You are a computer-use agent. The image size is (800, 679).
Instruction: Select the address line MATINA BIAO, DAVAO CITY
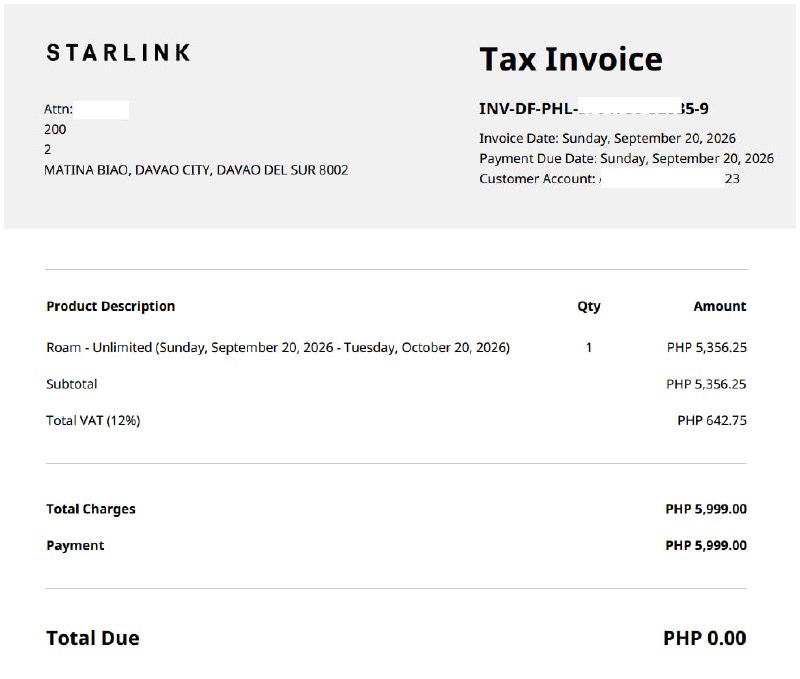[x=196, y=170]
